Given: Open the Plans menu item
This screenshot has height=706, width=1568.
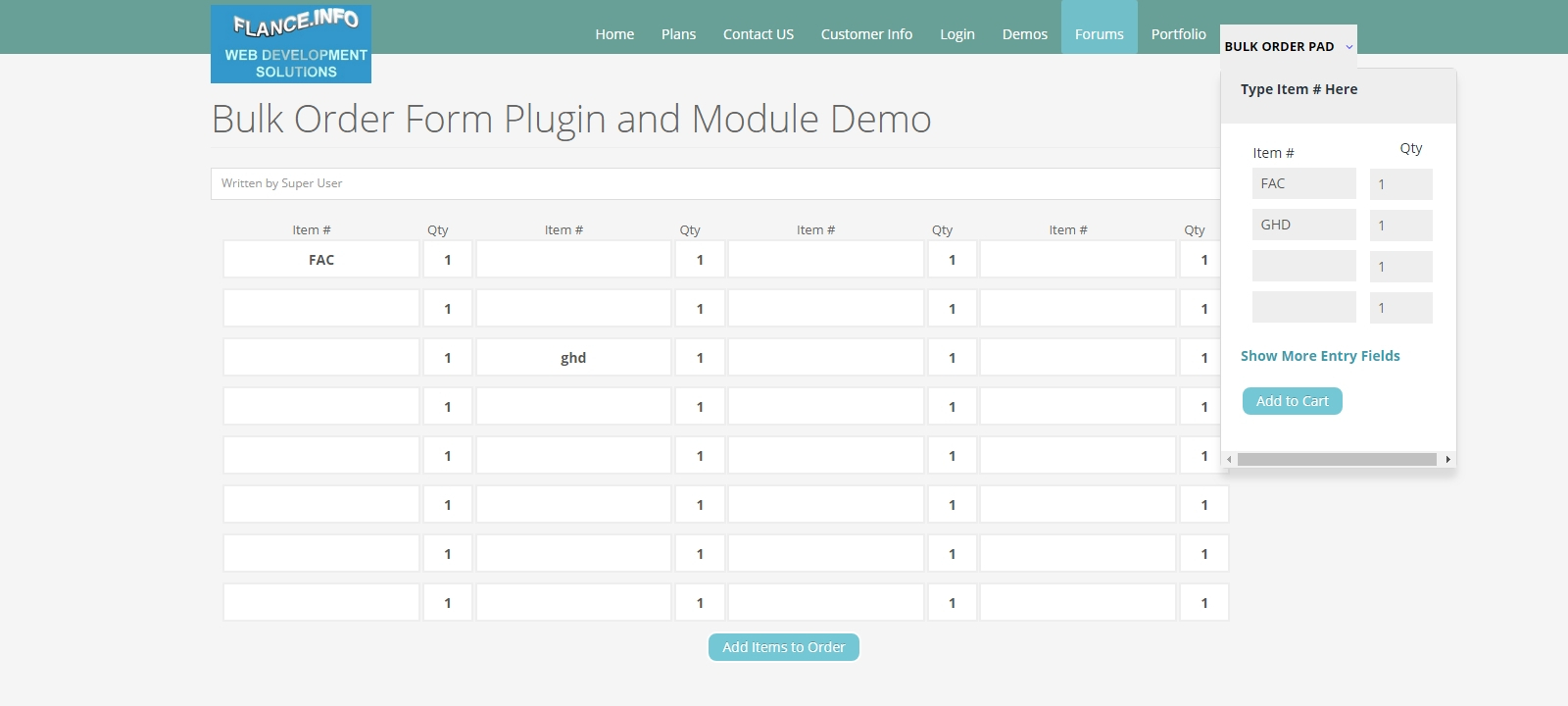Looking at the screenshot, I should click(x=678, y=33).
